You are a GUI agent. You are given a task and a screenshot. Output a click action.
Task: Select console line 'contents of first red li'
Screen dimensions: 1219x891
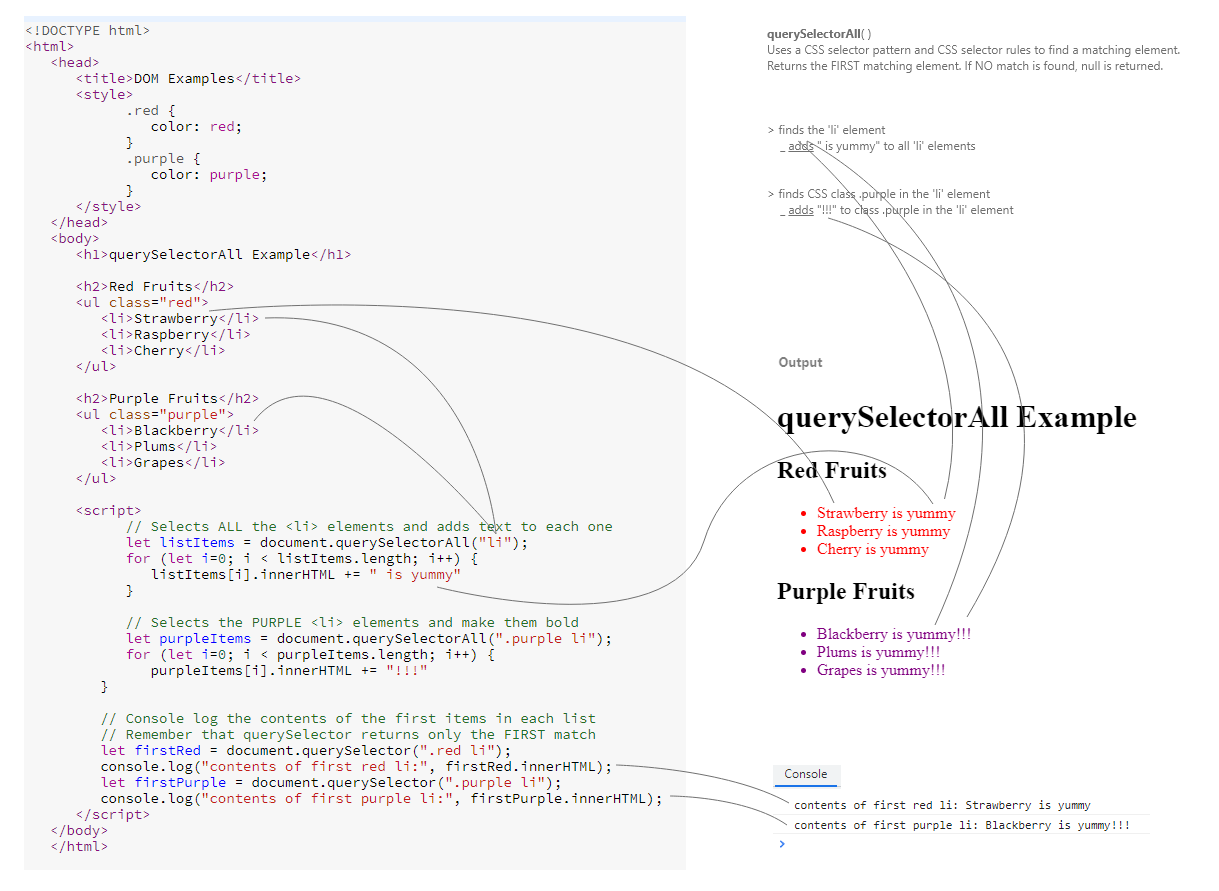[942, 805]
